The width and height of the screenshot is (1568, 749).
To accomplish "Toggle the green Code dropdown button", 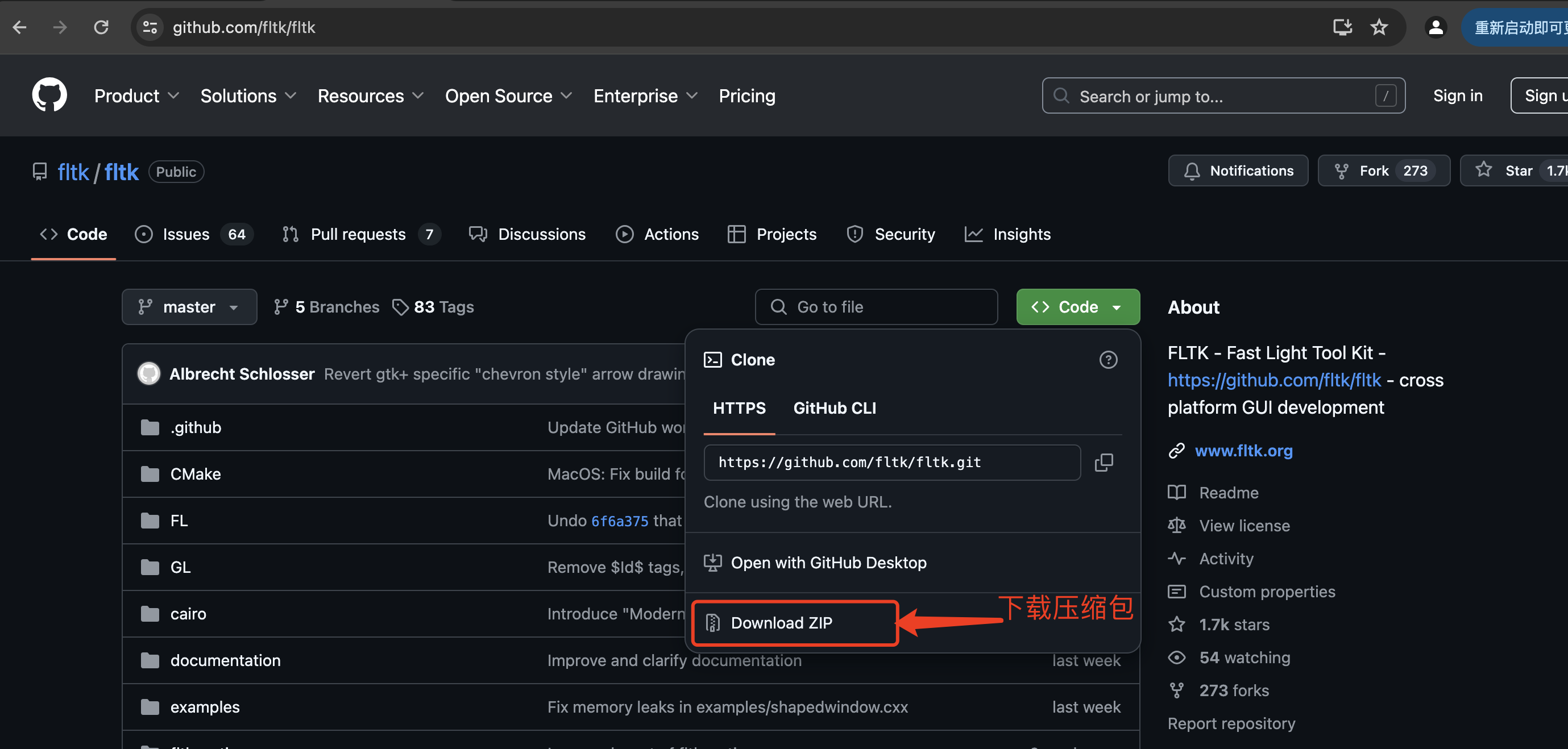I will pyautogui.click(x=1077, y=307).
